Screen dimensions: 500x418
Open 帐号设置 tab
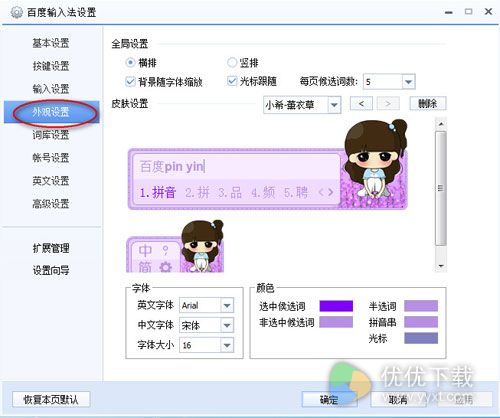[51, 158]
